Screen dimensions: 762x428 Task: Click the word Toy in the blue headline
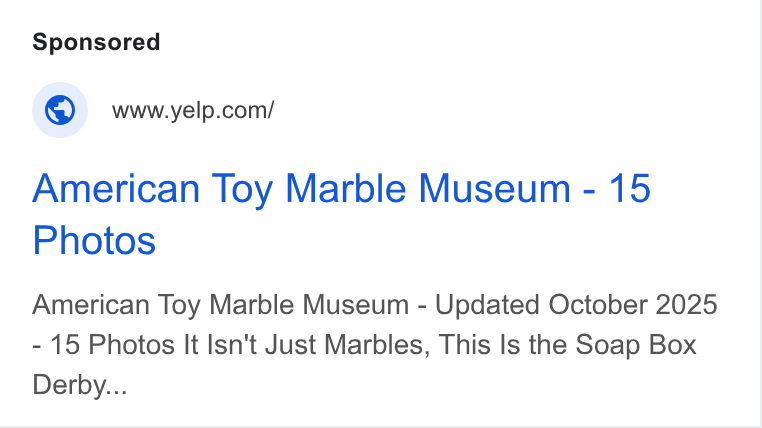pos(242,190)
